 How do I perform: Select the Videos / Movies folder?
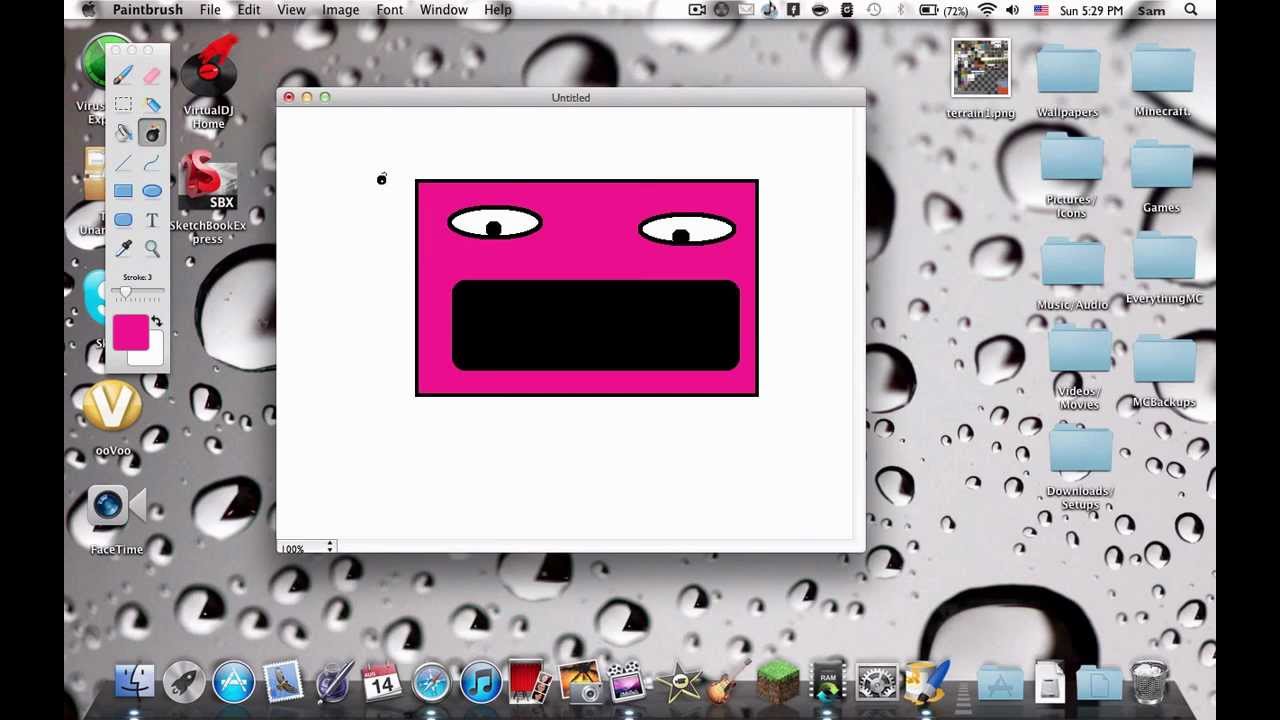[x=1079, y=367]
